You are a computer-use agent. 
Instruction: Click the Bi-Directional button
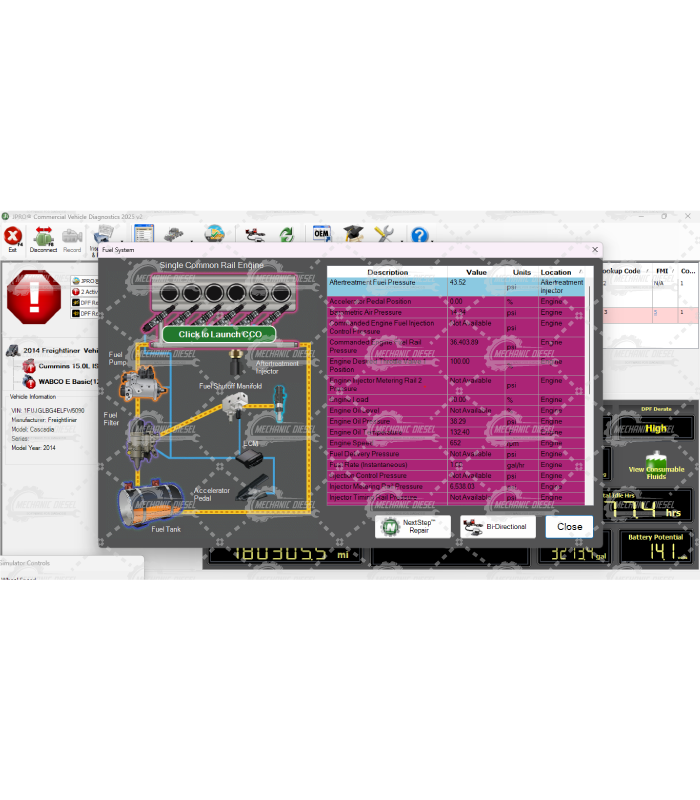(x=498, y=526)
